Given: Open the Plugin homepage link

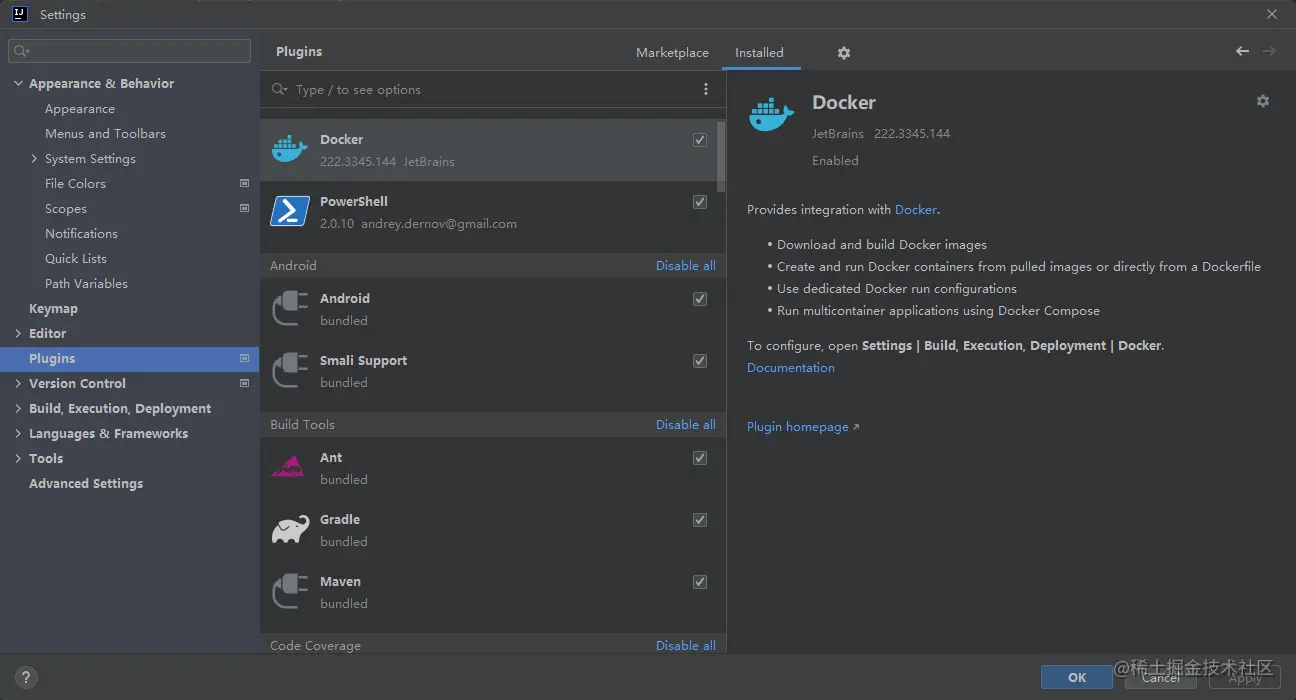Looking at the screenshot, I should pos(803,427).
